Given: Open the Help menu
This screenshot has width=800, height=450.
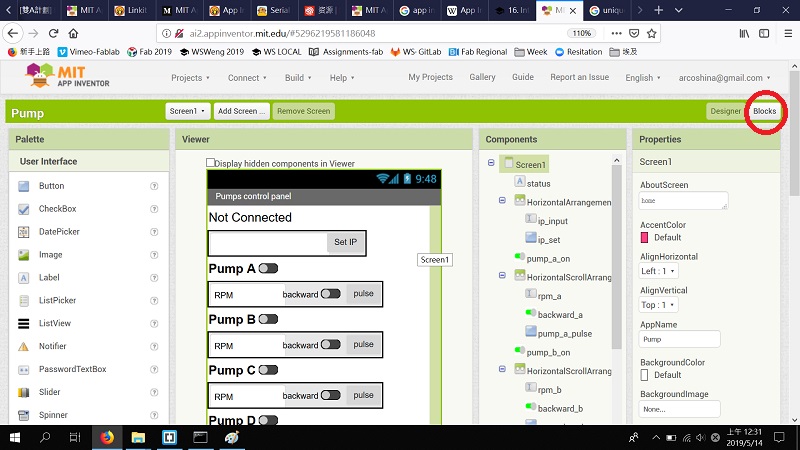Looking at the screenshot, I should click(x=342, y=78).
